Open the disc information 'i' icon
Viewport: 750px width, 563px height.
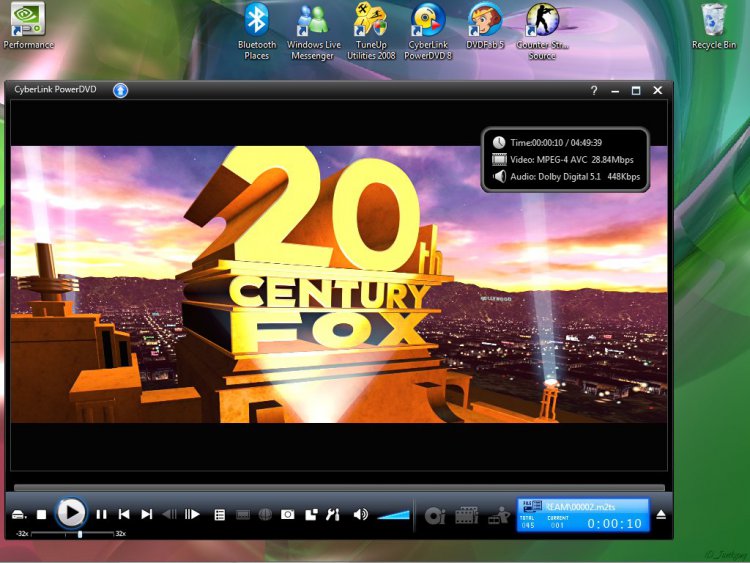(x=435, y=516)
